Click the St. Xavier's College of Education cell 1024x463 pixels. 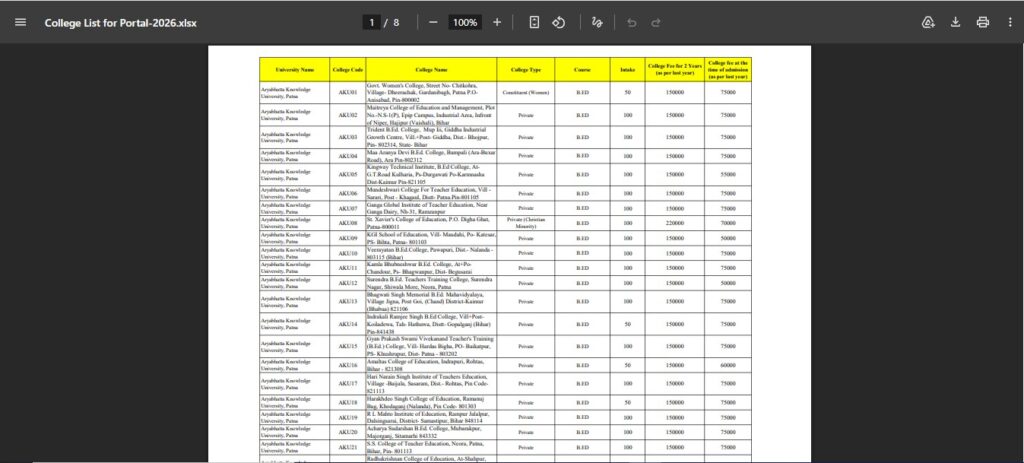(x=431, y=223)
